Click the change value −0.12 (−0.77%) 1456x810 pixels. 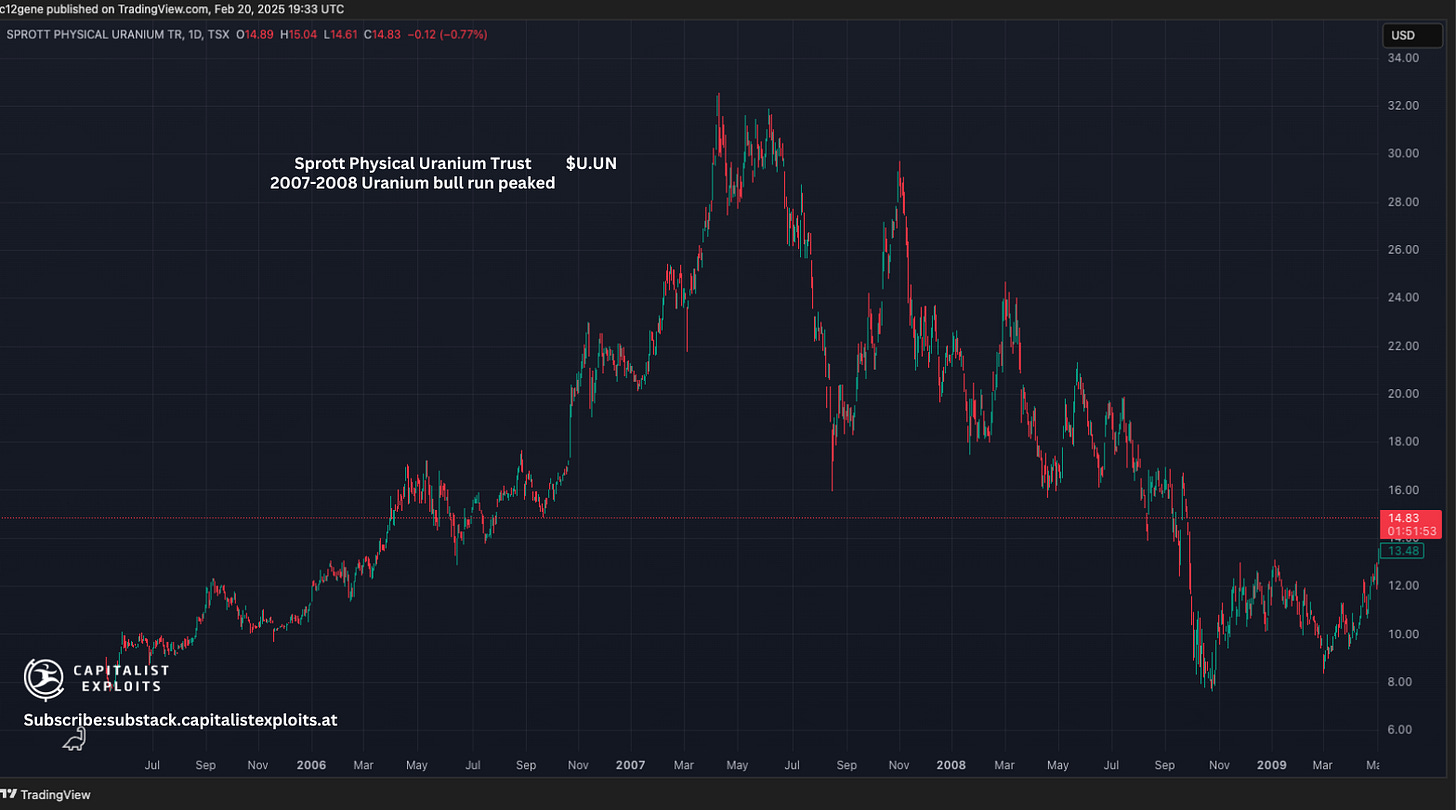(x=446, y=35)
